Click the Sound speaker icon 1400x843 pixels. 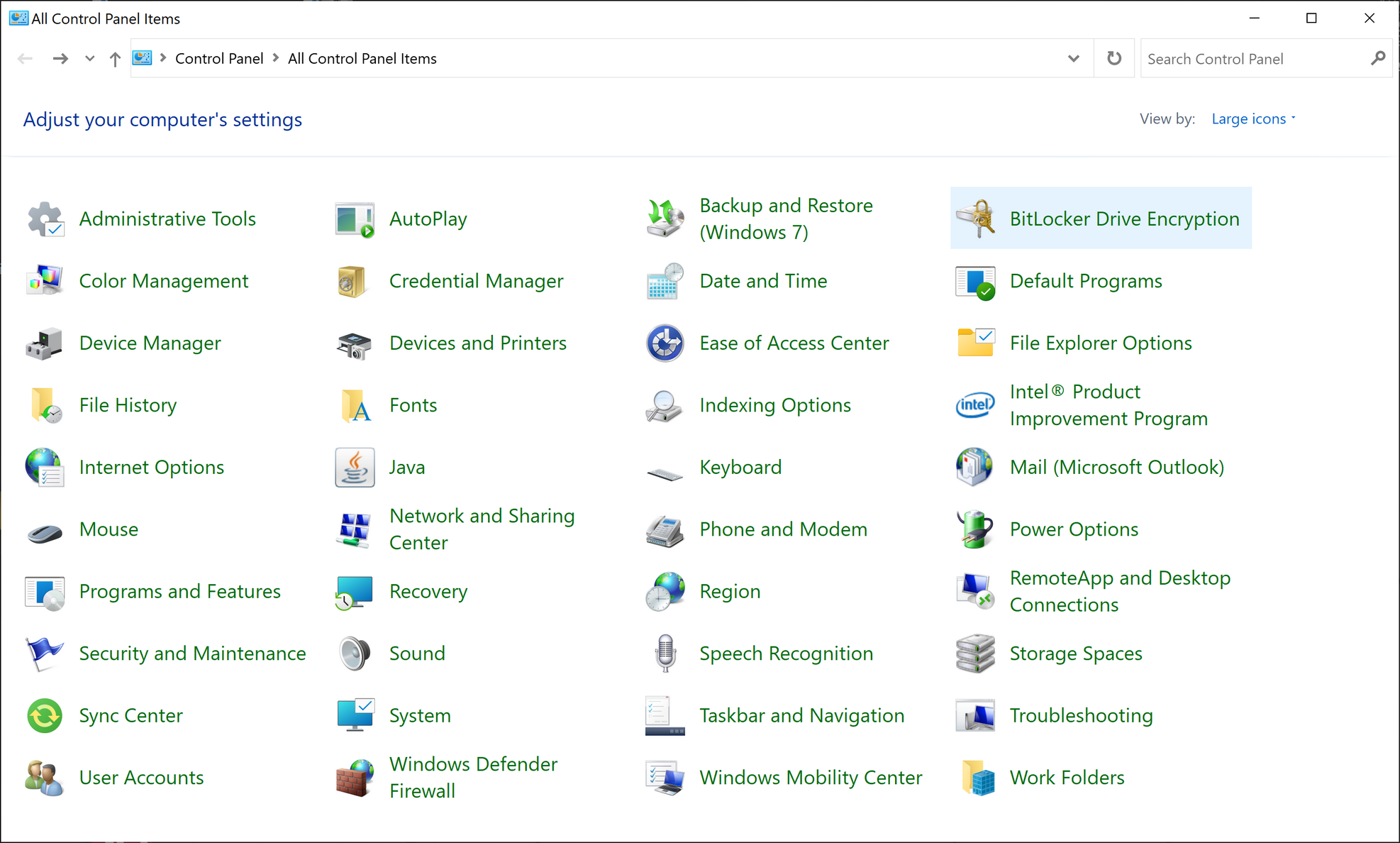(x=355, y=654)
